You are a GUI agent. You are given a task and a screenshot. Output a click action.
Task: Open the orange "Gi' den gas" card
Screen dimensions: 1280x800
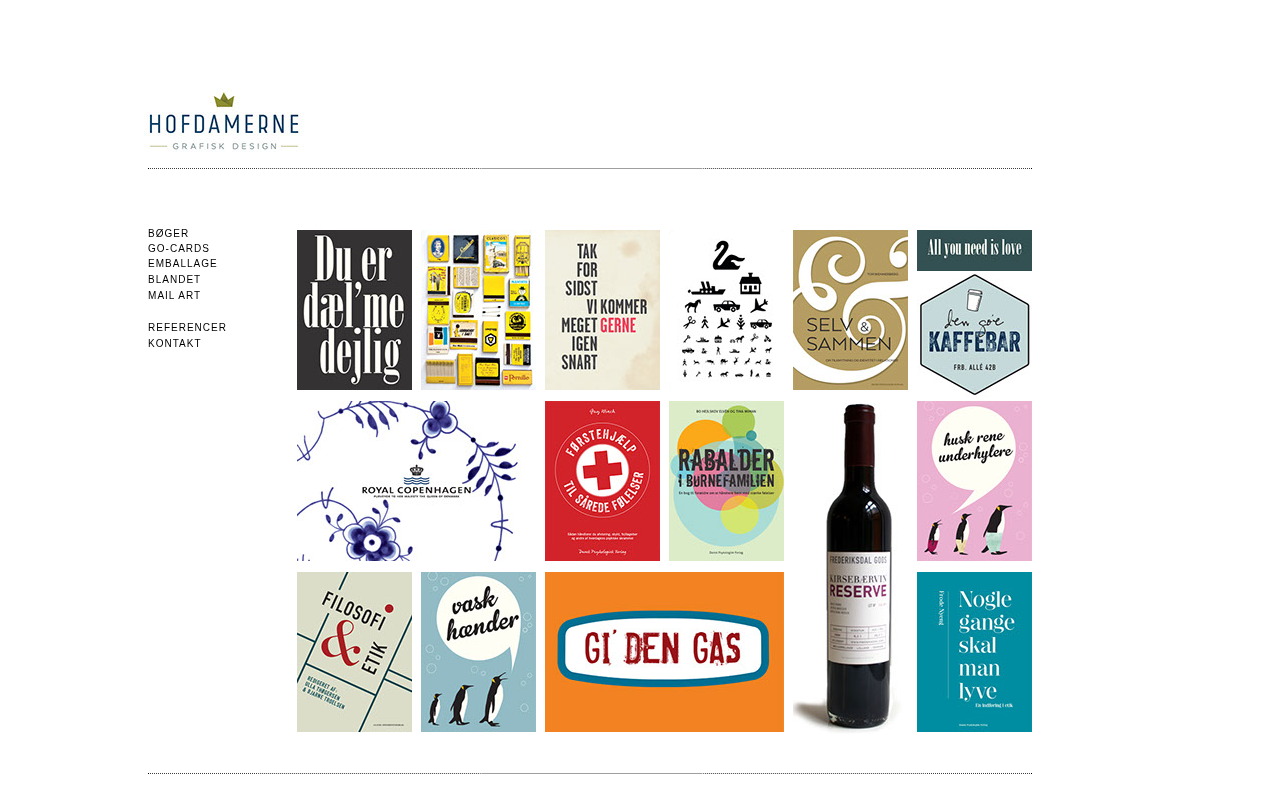pyautogui.click(x=664, y=652)
